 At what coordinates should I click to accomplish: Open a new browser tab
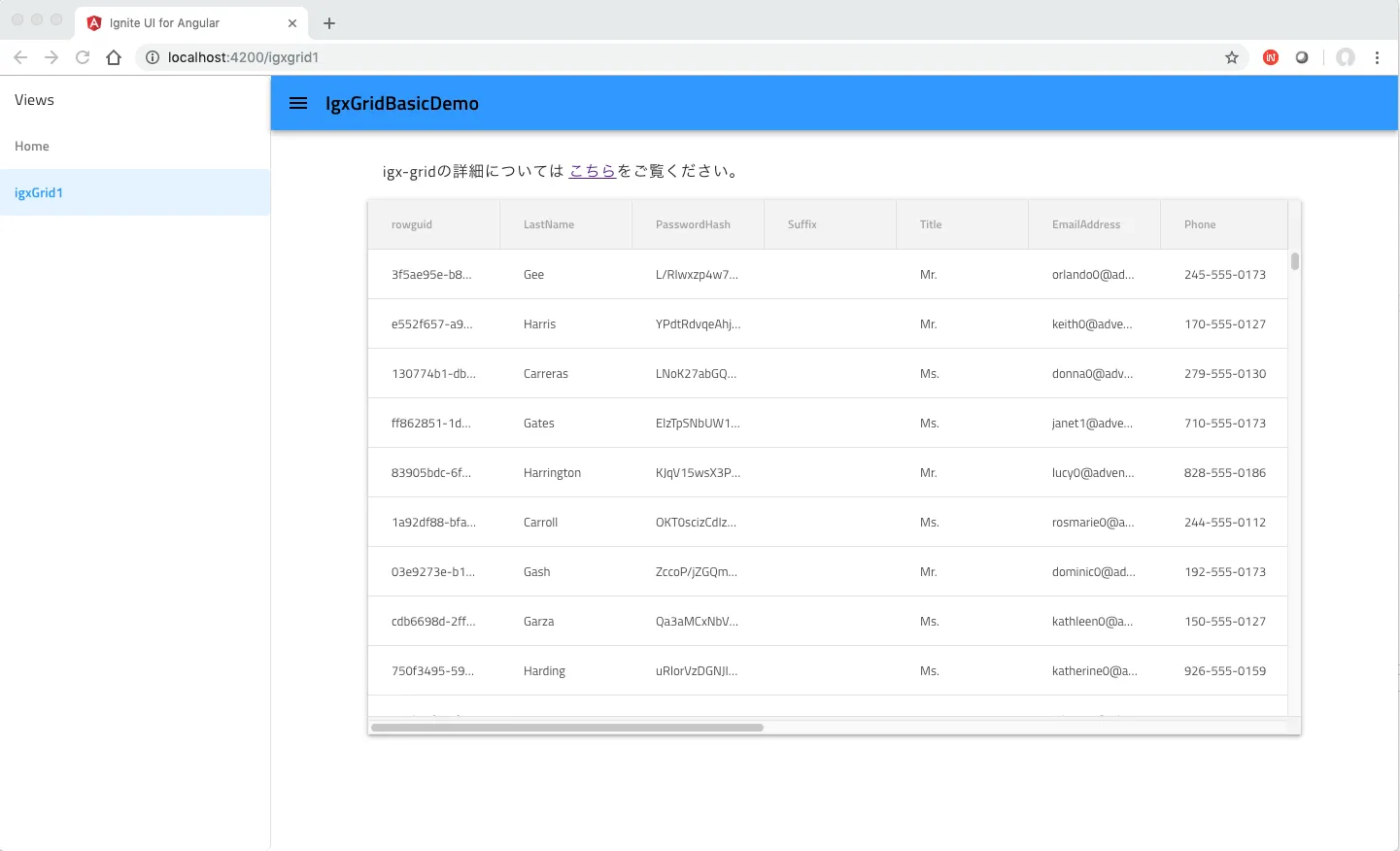(x=329, y=23)
